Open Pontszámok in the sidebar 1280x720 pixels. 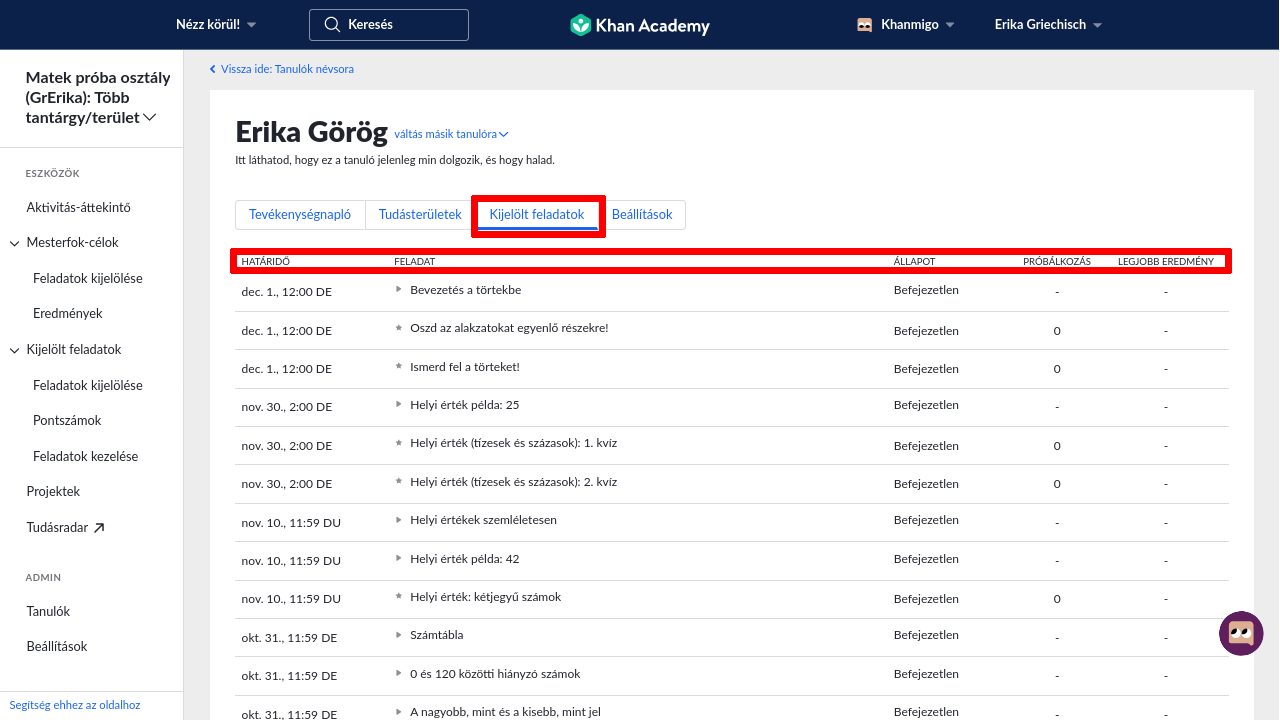[x=67, y=421]
